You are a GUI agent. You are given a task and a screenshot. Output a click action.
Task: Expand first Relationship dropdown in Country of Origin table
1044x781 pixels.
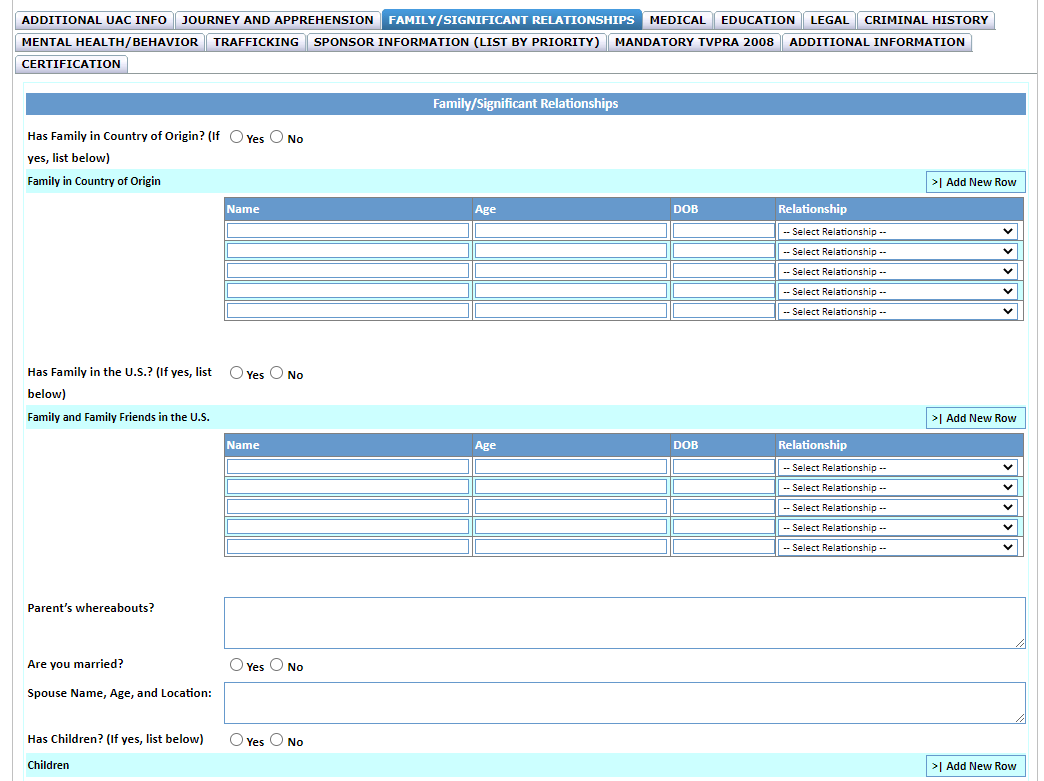point(898,232)
